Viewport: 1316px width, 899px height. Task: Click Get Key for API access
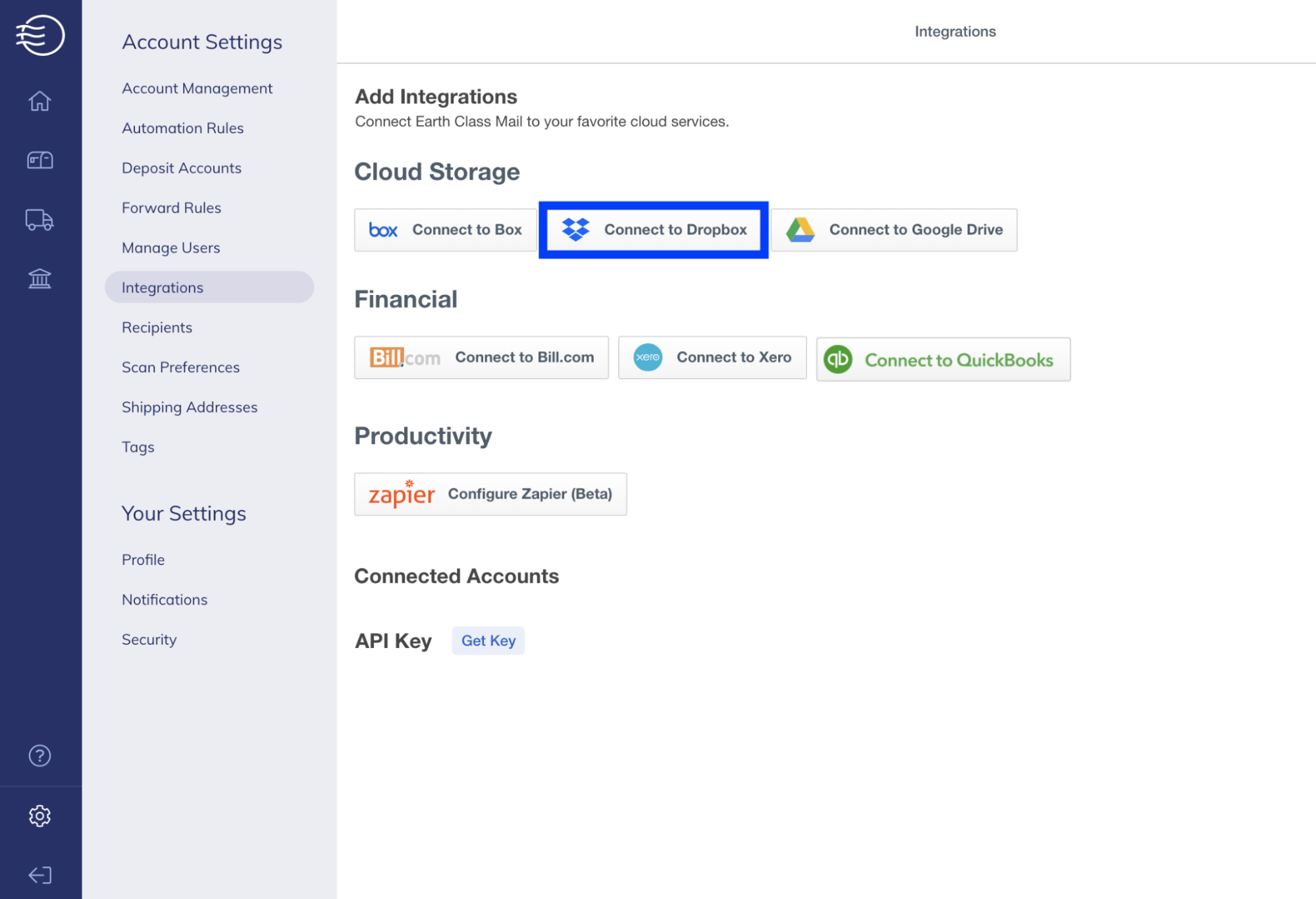[487, 640]
